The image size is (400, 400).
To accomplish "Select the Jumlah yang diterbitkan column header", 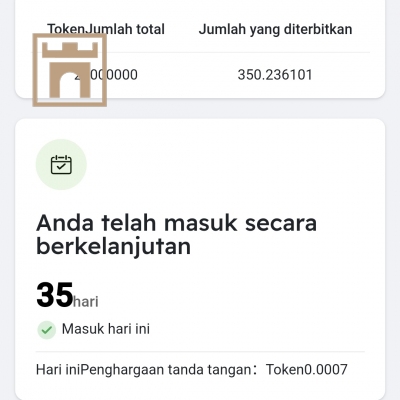I will point(275,29).
